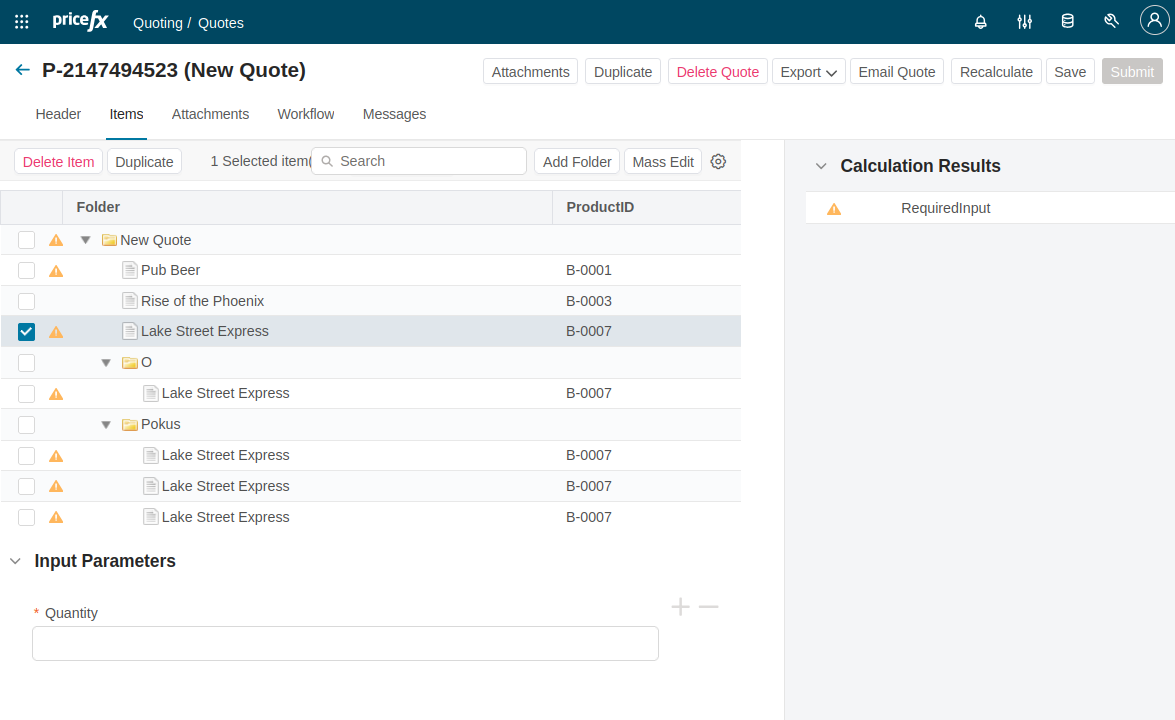This screenshot has width=1175, height=720.
Task: Tick the Rise of the Phoenix checkbox
Action: click(27, 301)
